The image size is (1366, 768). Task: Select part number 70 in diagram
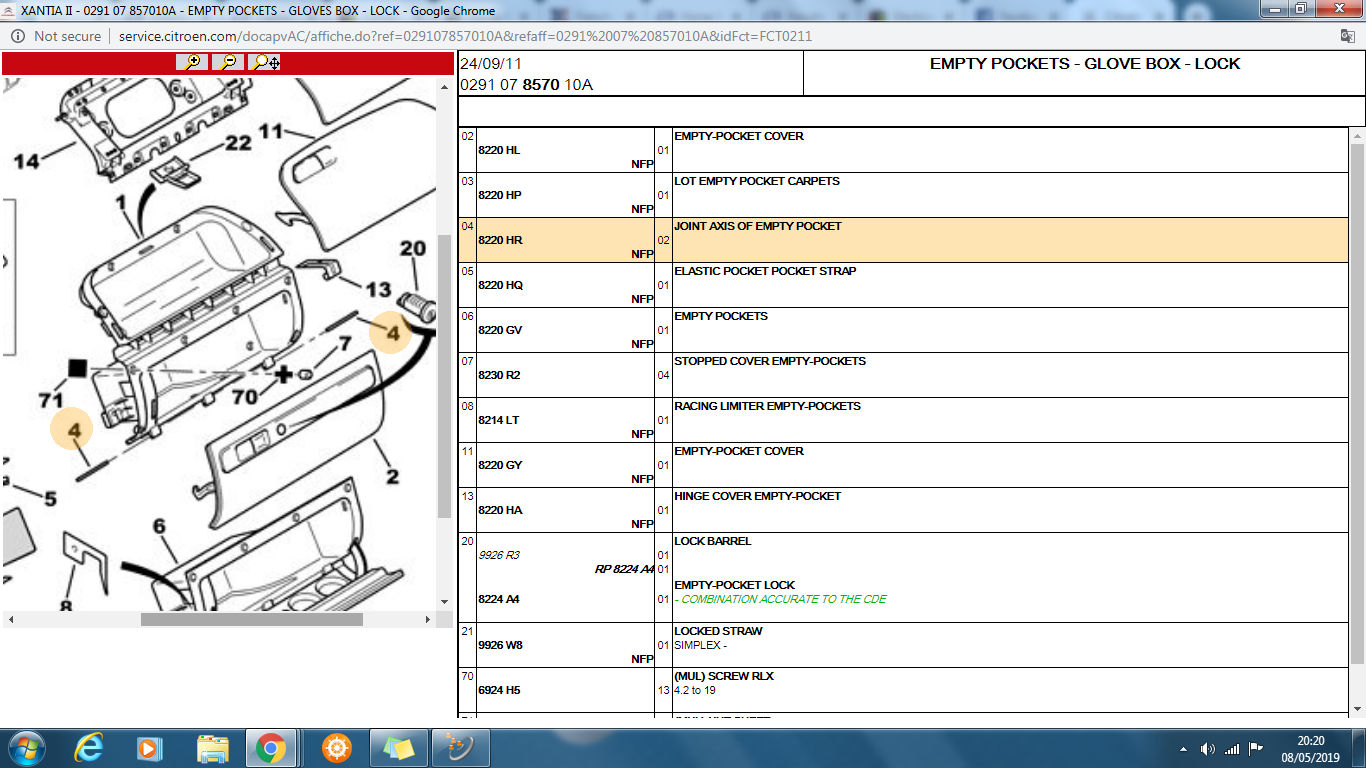pos(245,397)
